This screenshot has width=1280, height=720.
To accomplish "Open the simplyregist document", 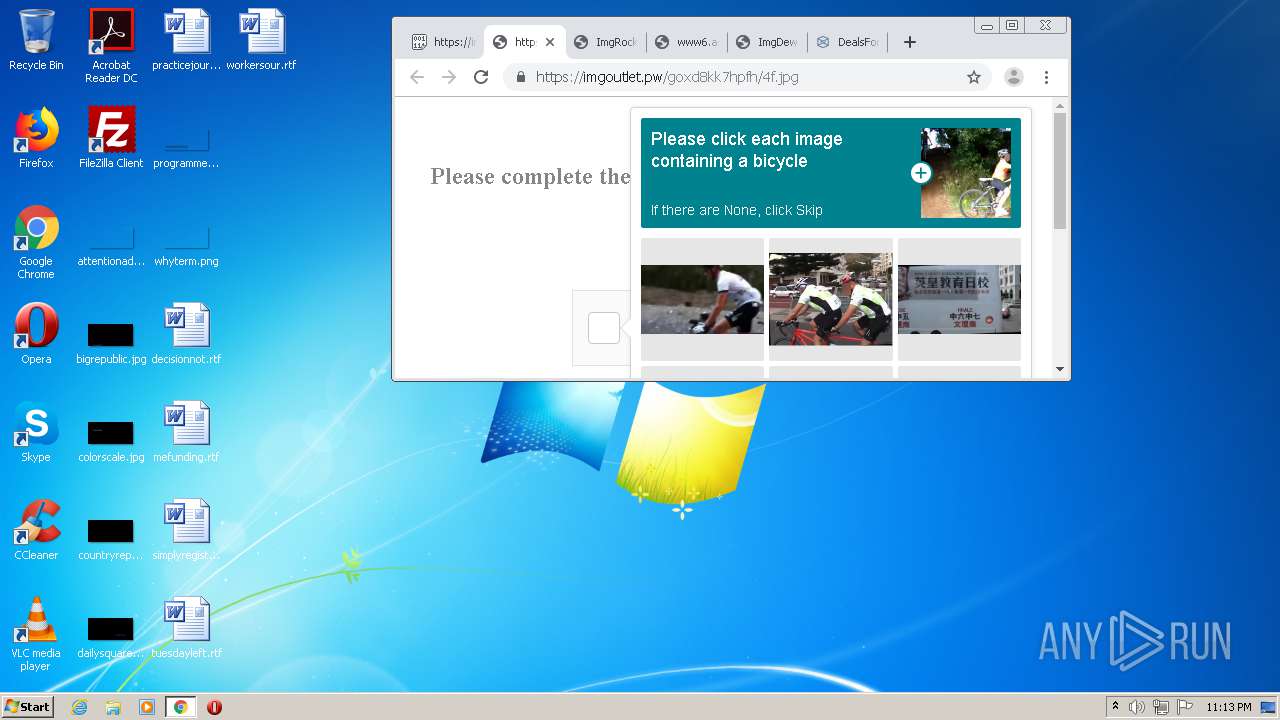I will [186, 530].
